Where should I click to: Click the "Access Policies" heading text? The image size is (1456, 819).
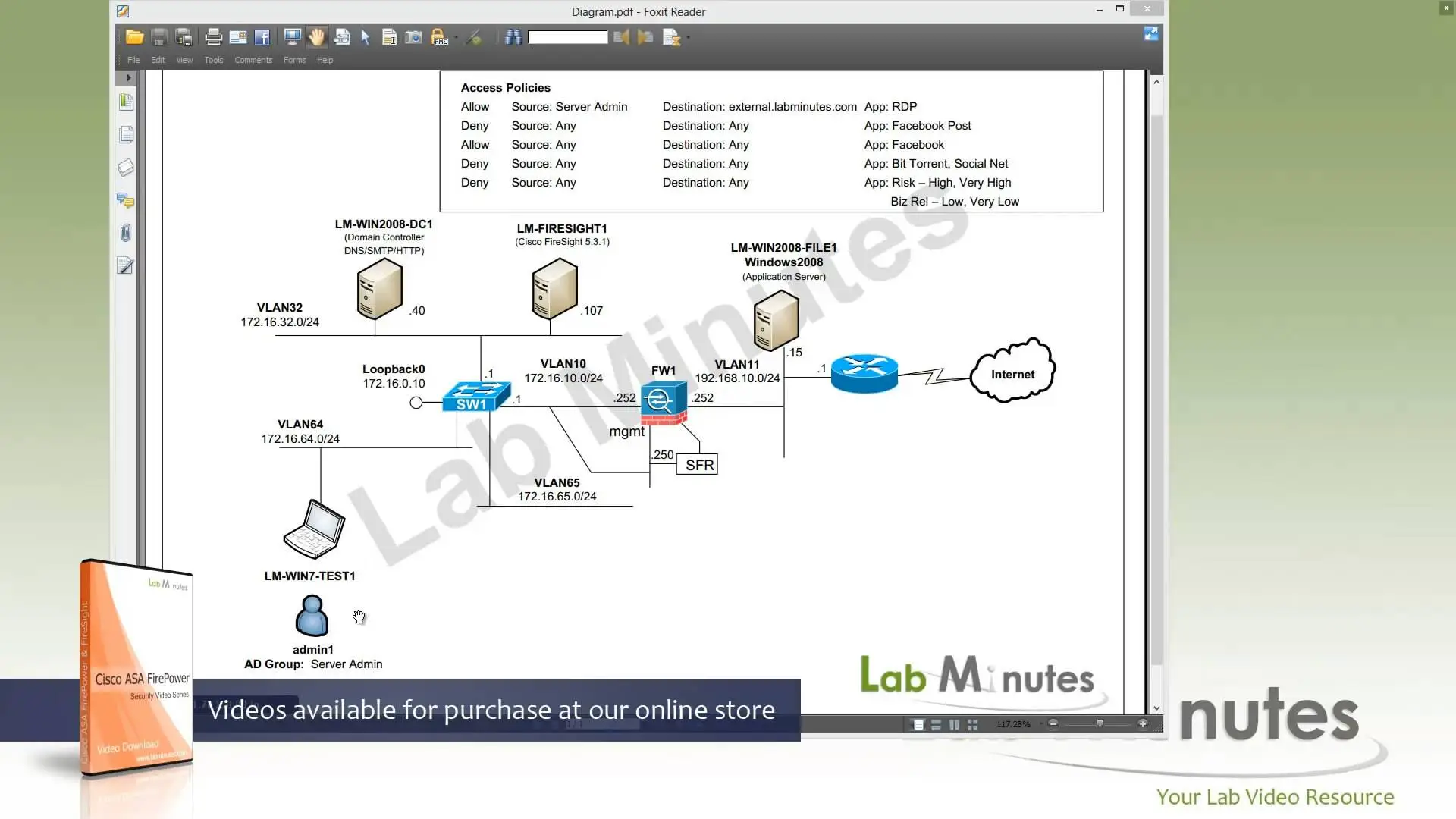[506, 88]
